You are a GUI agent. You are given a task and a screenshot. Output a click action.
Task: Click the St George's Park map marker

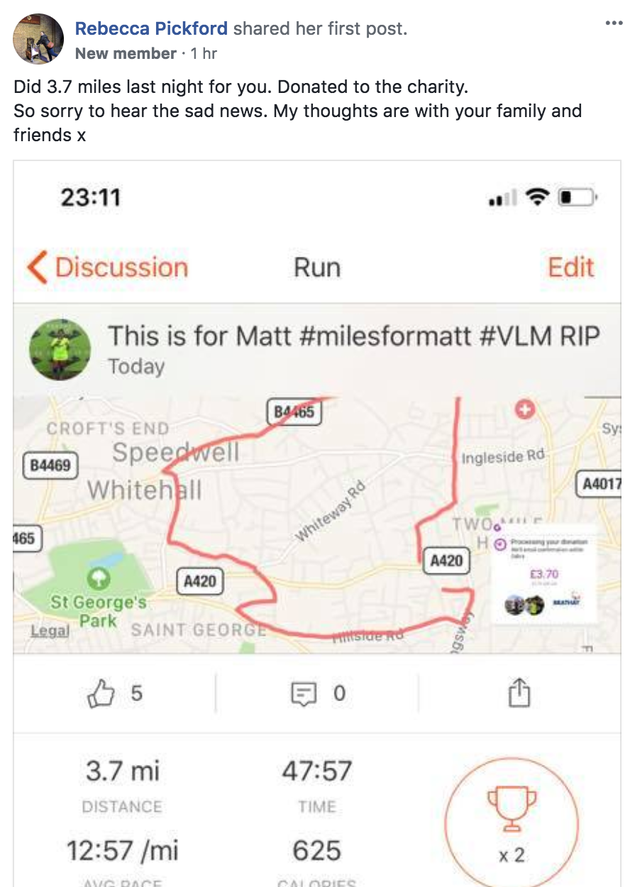pyautogui.click(x=98, y=578)
